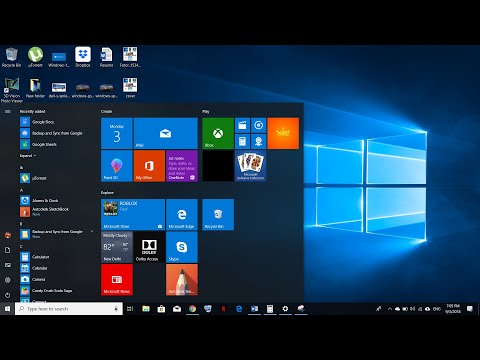480x360 pixels.
Task: Open the Task View button
Action: [130, 309]
